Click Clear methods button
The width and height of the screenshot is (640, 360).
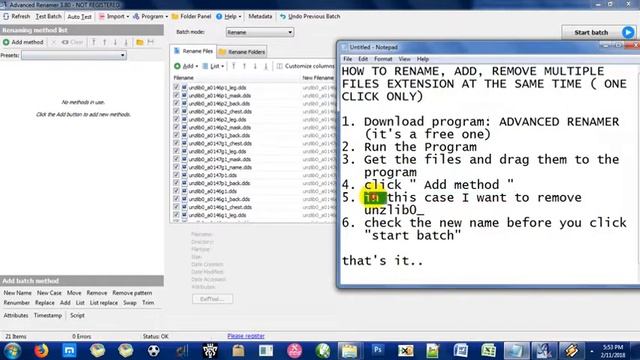(x=72, y=42)
